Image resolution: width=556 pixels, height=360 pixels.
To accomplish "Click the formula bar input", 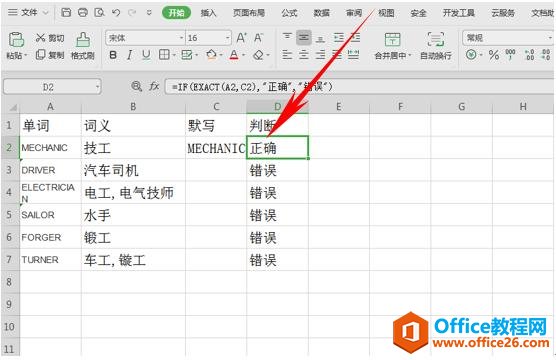I will pyautogui.click(x=359, y=87).
